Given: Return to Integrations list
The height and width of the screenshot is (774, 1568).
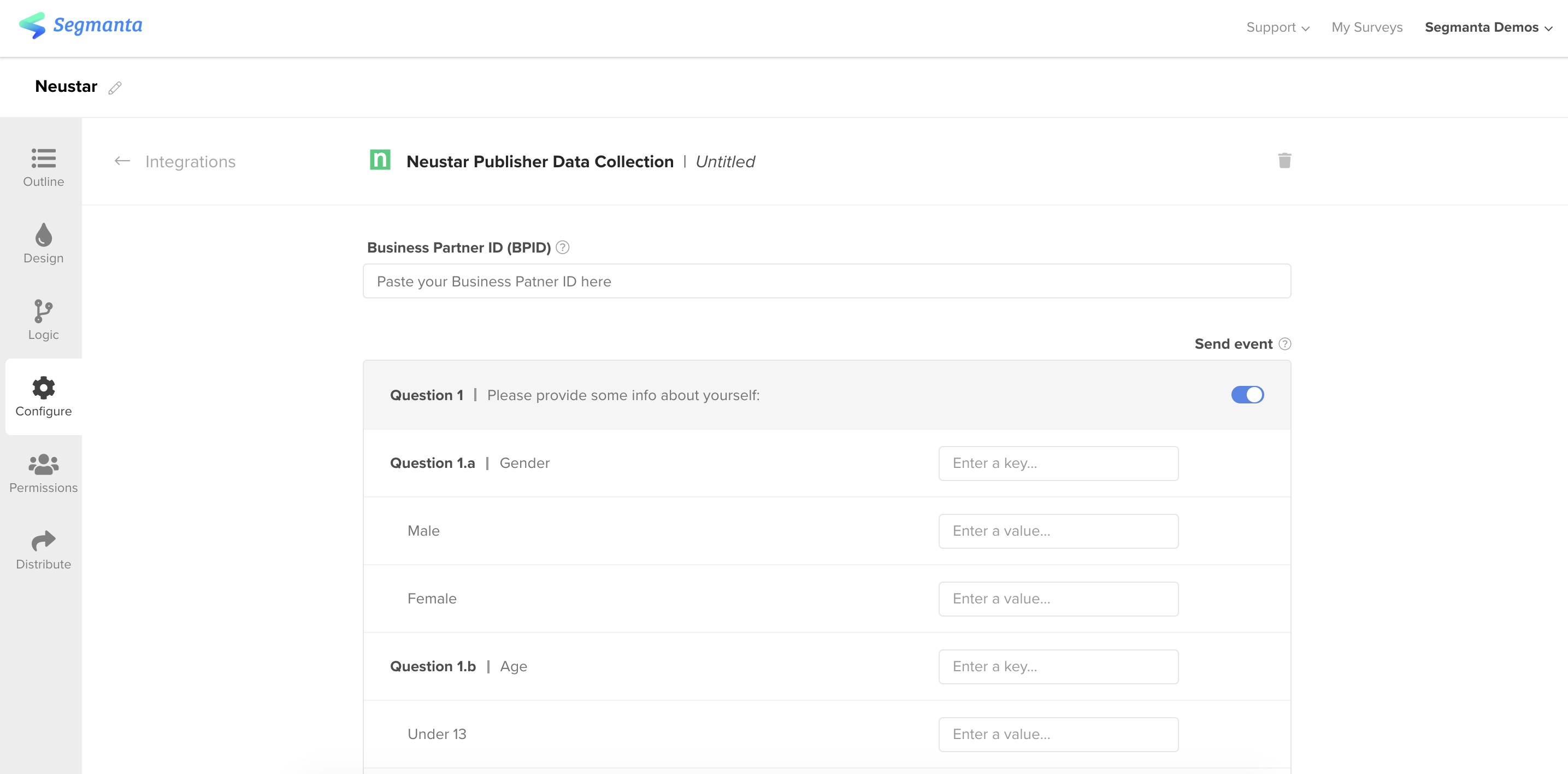Looking at the screenshot, I should (x=190, y=161).
